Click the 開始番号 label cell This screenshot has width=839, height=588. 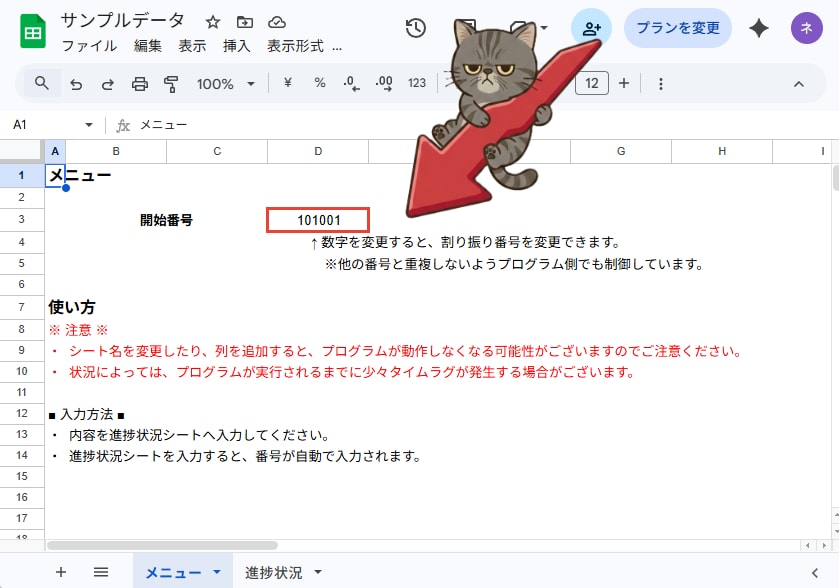(166, 220)
